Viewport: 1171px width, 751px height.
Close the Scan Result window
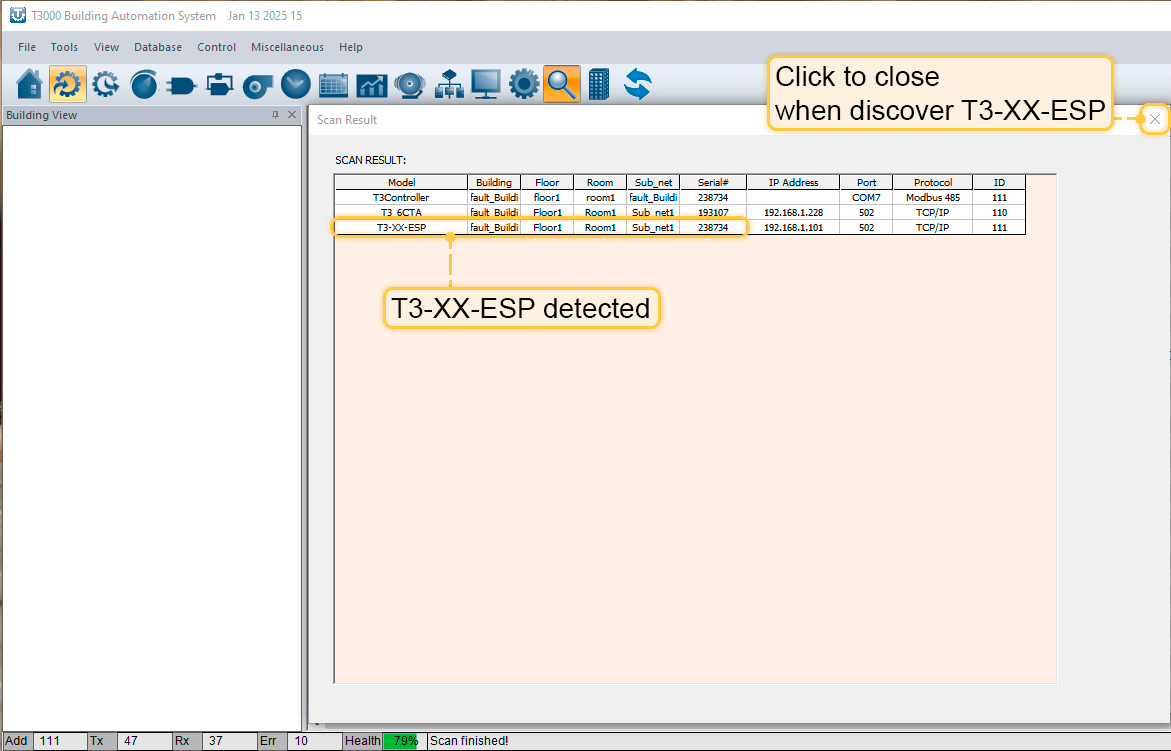click(x=1155, y=119)
